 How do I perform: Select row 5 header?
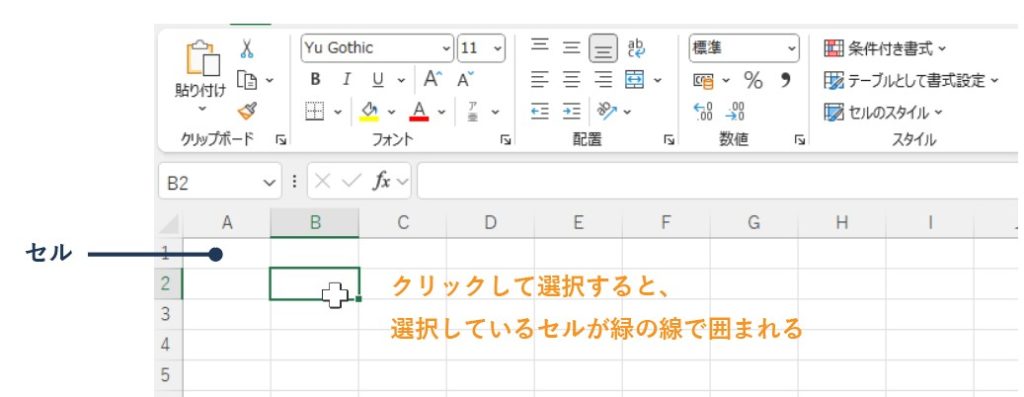(x=168, y=375)
